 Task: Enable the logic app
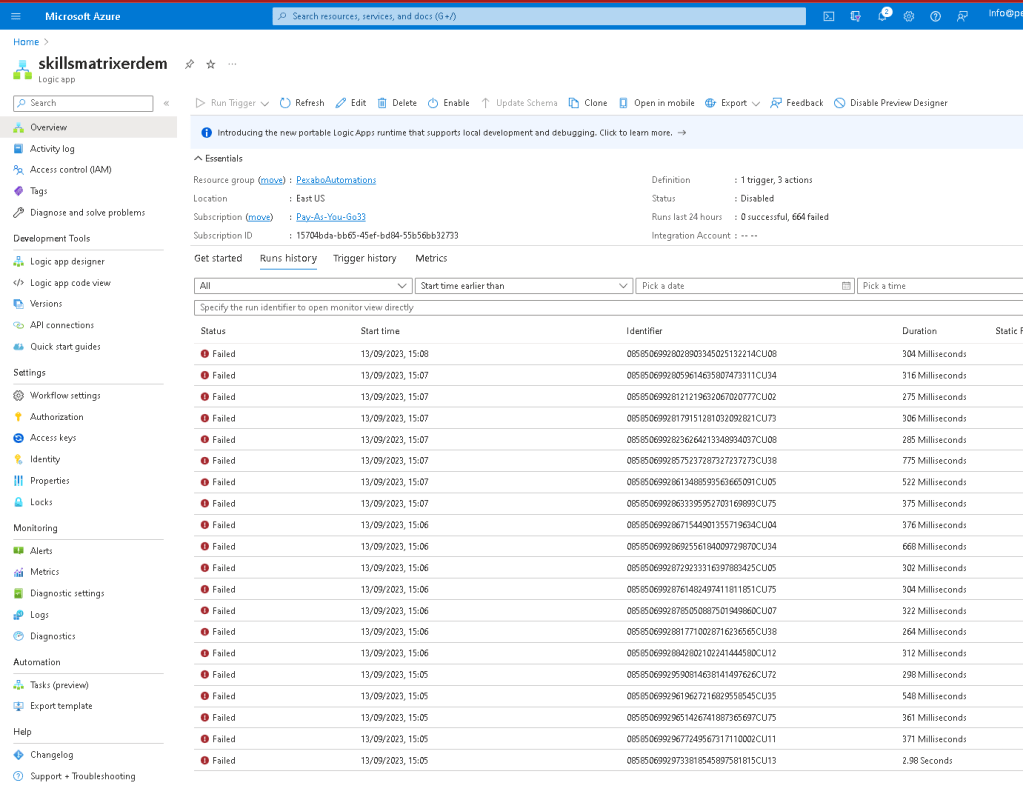[x=449, y=103]
